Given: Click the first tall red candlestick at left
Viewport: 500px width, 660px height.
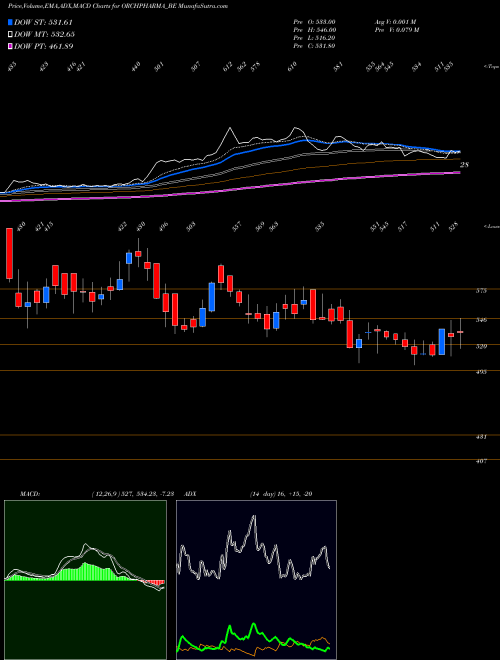Looking at the screenshot, I should [x=9, y=253].
